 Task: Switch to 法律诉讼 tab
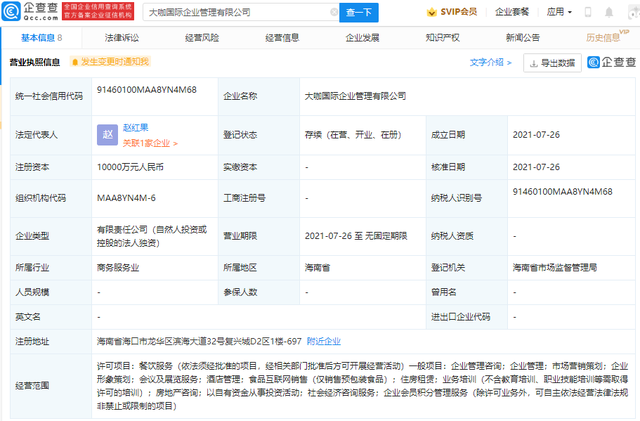click(122, 38)
